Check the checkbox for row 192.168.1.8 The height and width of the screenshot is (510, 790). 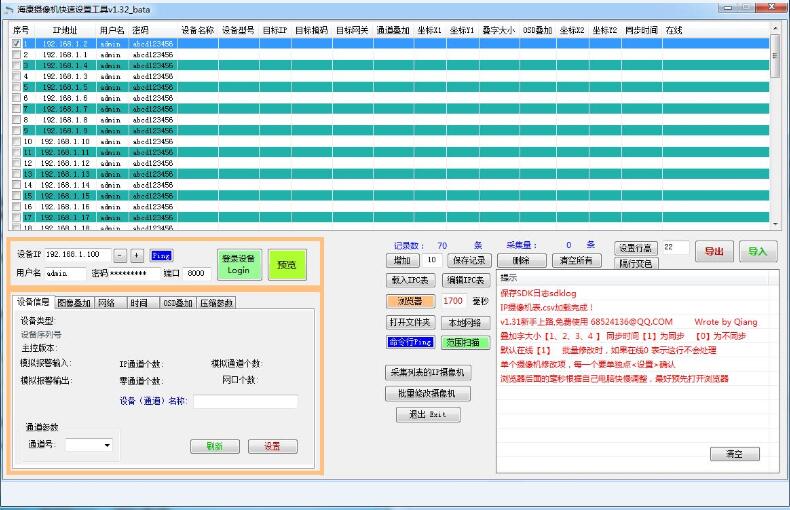[x=16, y=120]
